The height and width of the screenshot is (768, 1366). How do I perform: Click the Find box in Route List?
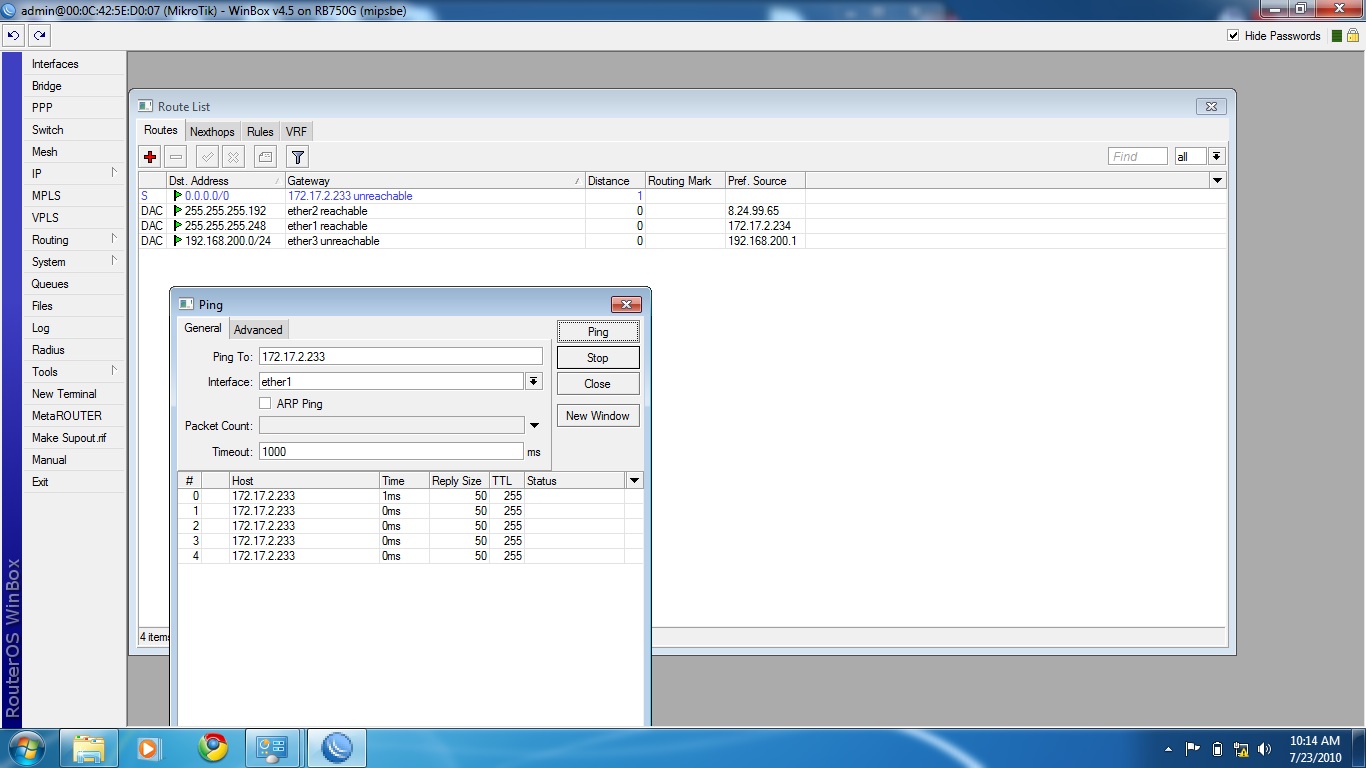pos(1138,156)
